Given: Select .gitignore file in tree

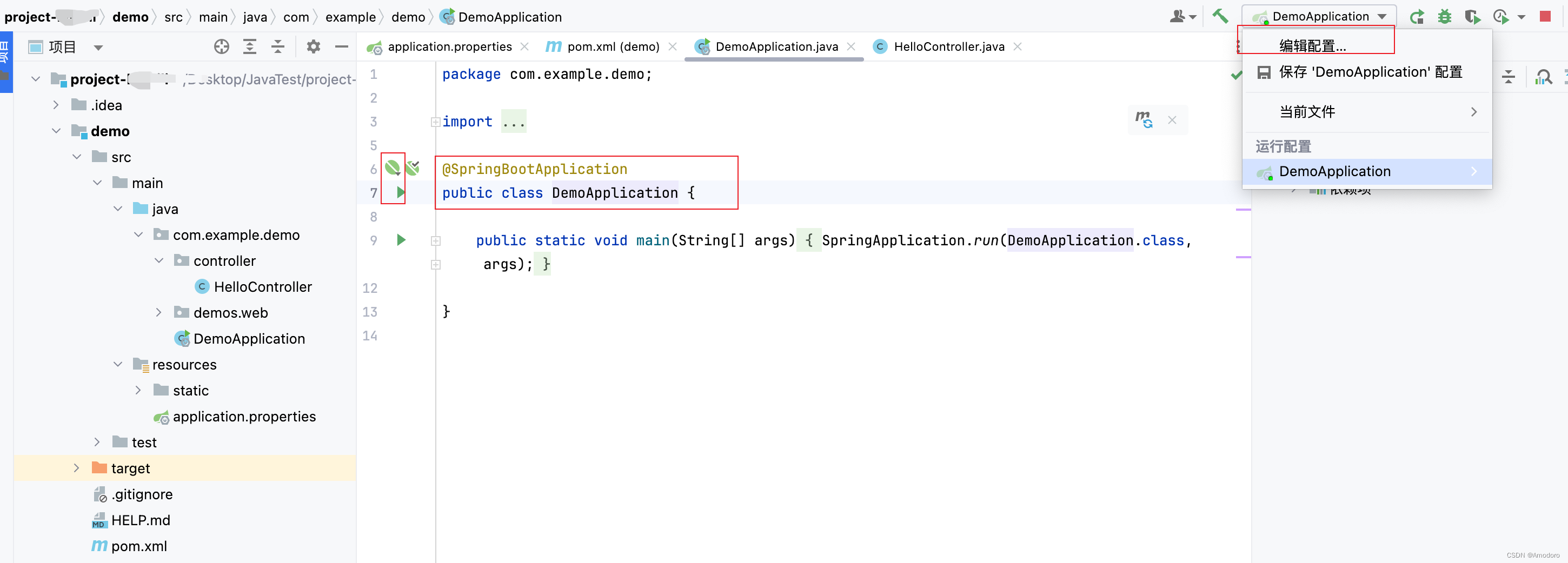Looking at the screenshot, I should 132,494.
